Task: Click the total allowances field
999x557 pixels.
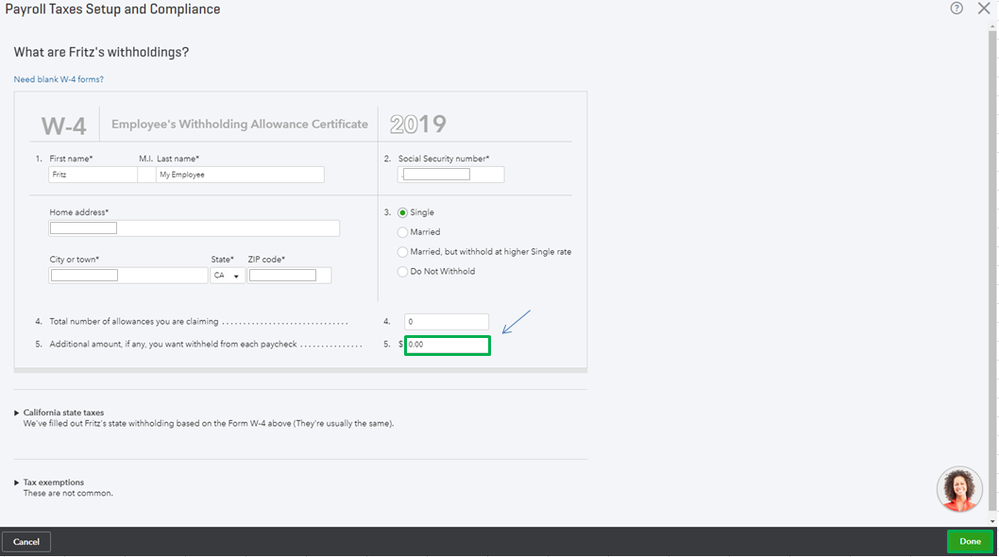Action: click(x=446, y=322)
